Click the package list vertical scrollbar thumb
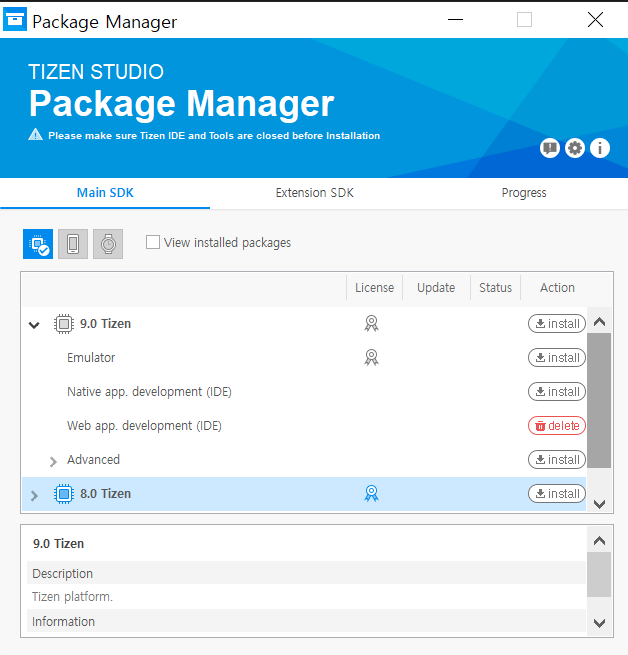This screenshot has height=655, width=628. (x=598, y=400)
